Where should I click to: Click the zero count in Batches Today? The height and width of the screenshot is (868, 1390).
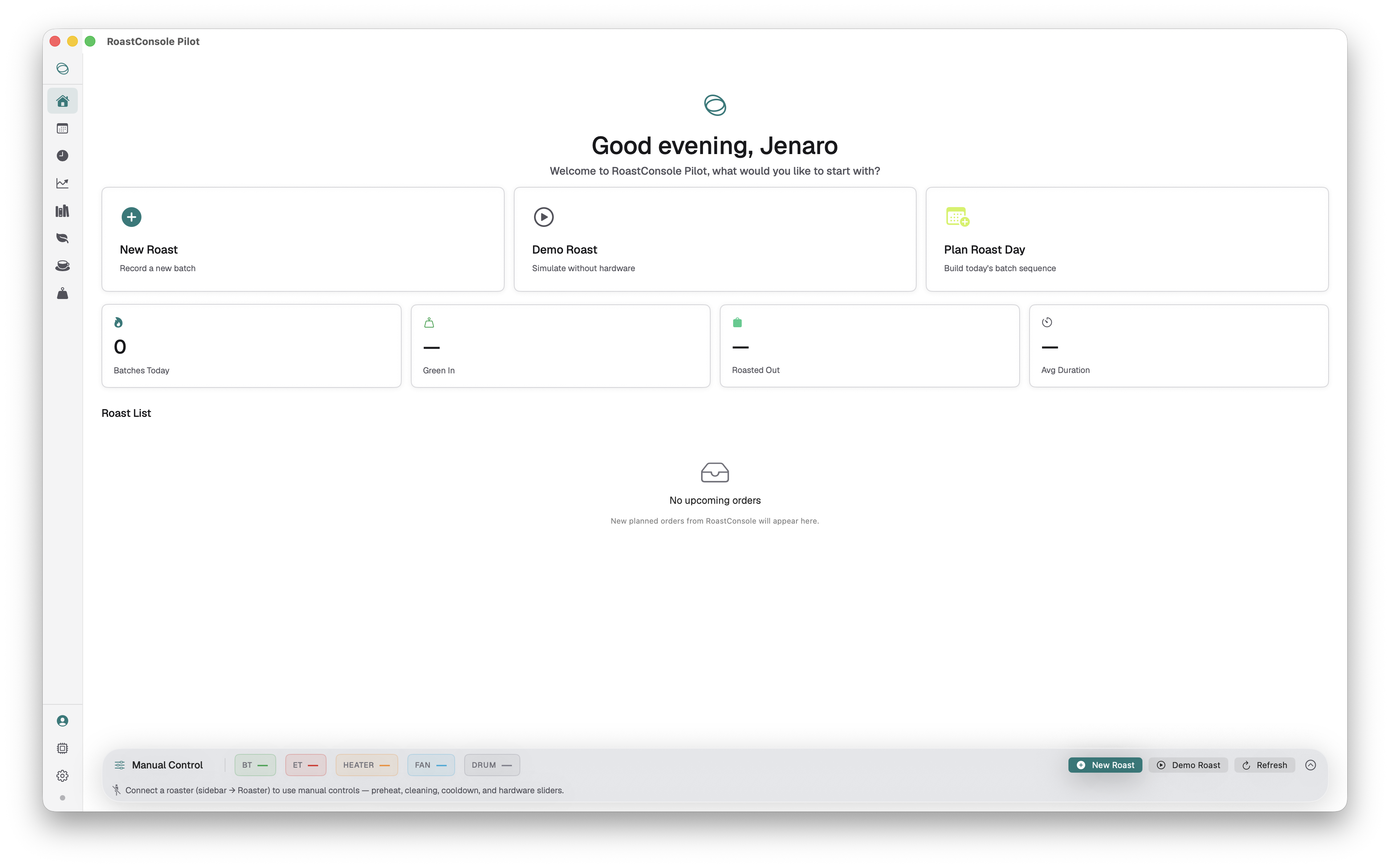point(120,347)
